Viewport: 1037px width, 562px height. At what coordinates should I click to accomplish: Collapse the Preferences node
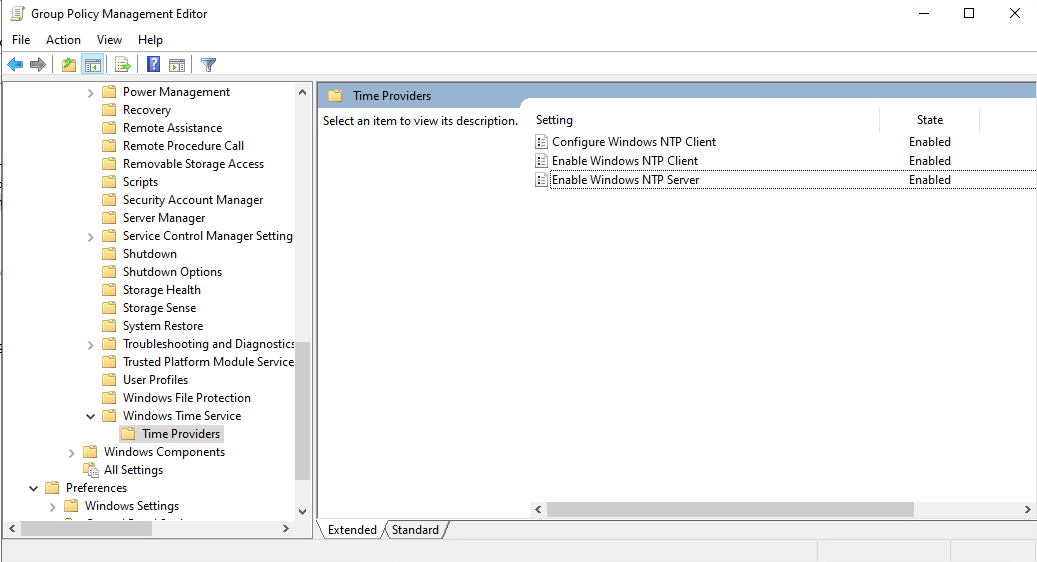point(34,488)
